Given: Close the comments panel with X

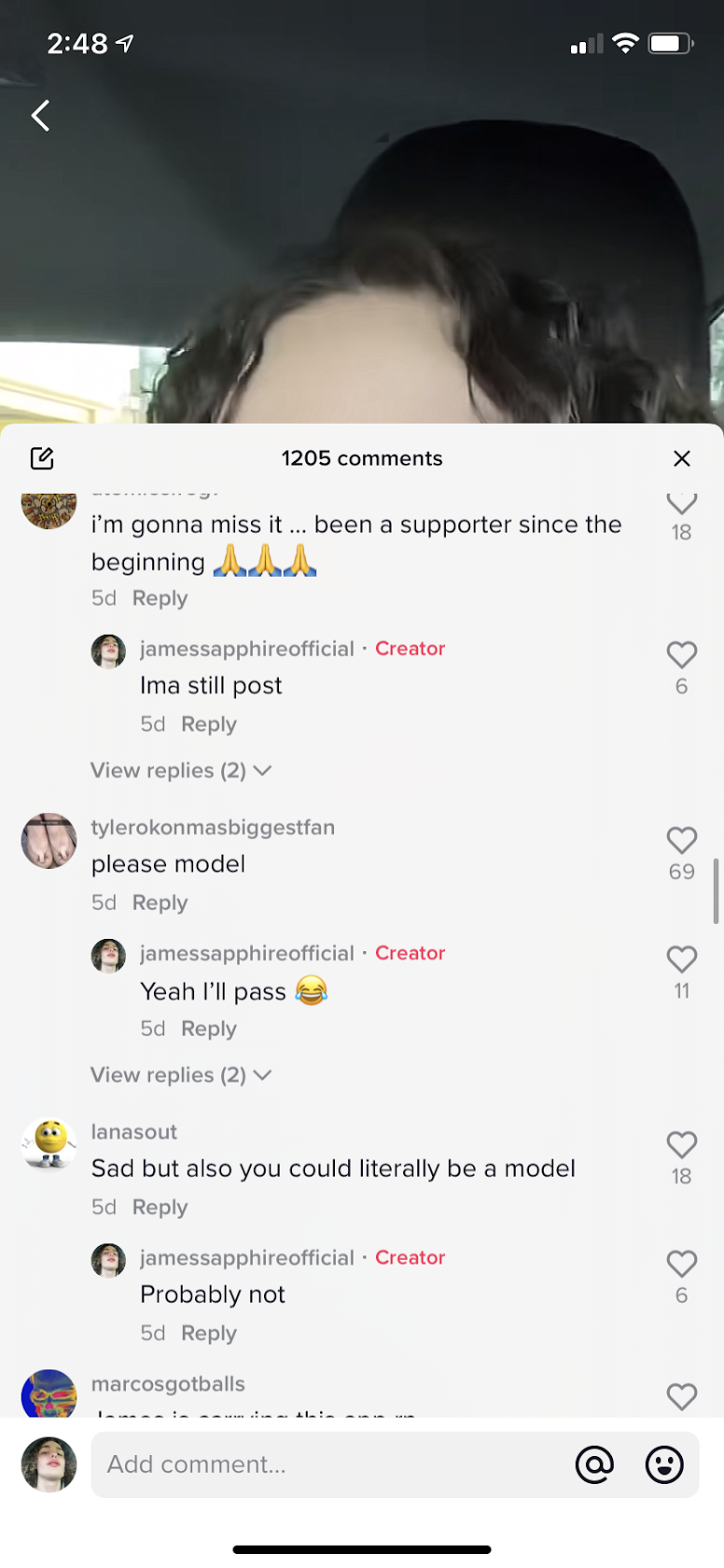Looking at the screenshot, I should tap(682, 458).
